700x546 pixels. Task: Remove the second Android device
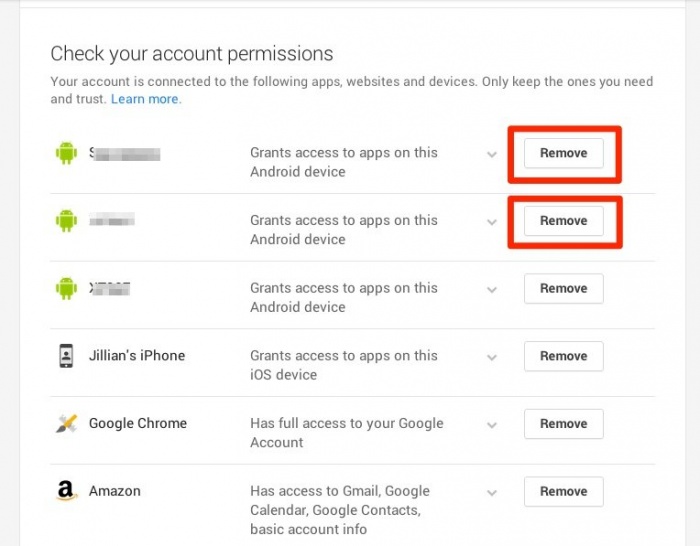(564, 220)
